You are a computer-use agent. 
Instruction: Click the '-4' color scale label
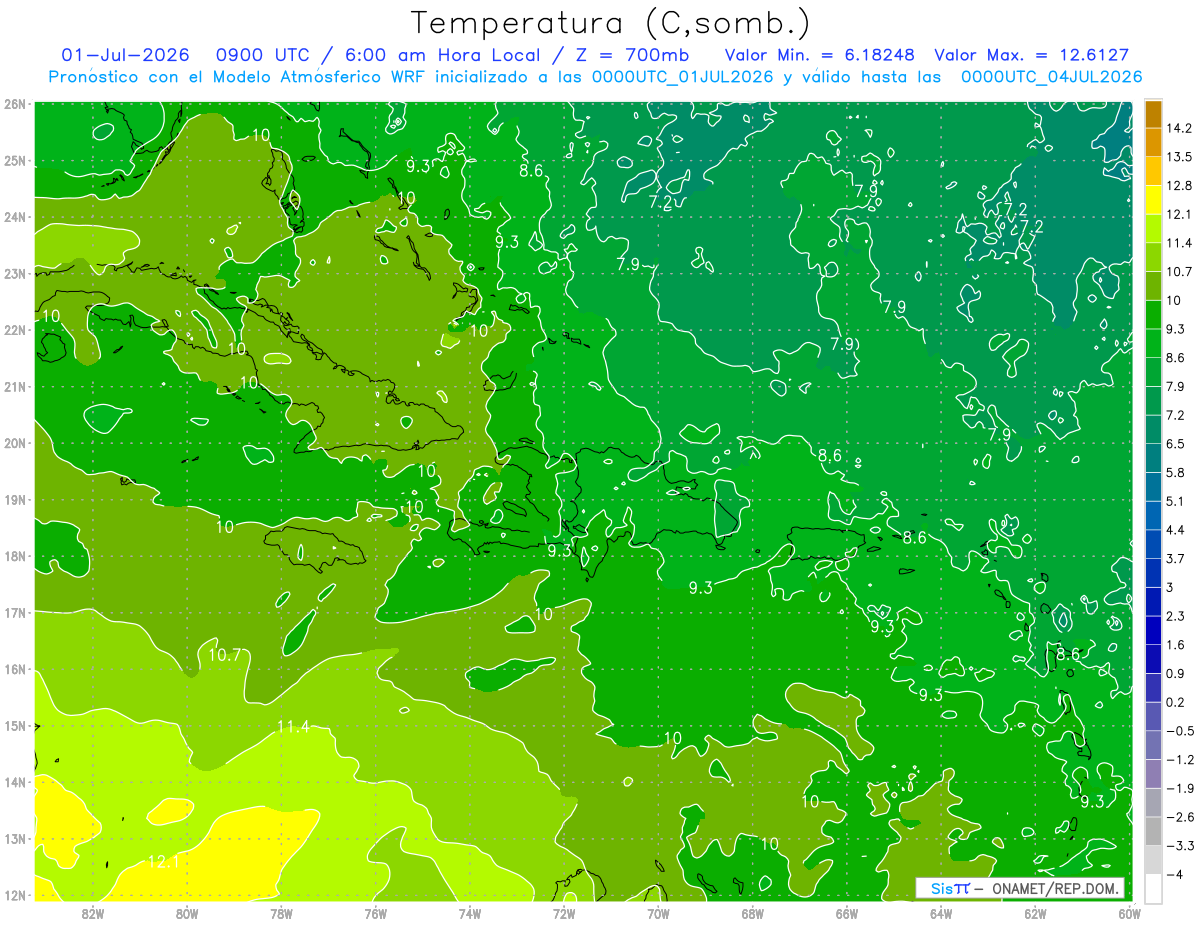pos(1176,875)
